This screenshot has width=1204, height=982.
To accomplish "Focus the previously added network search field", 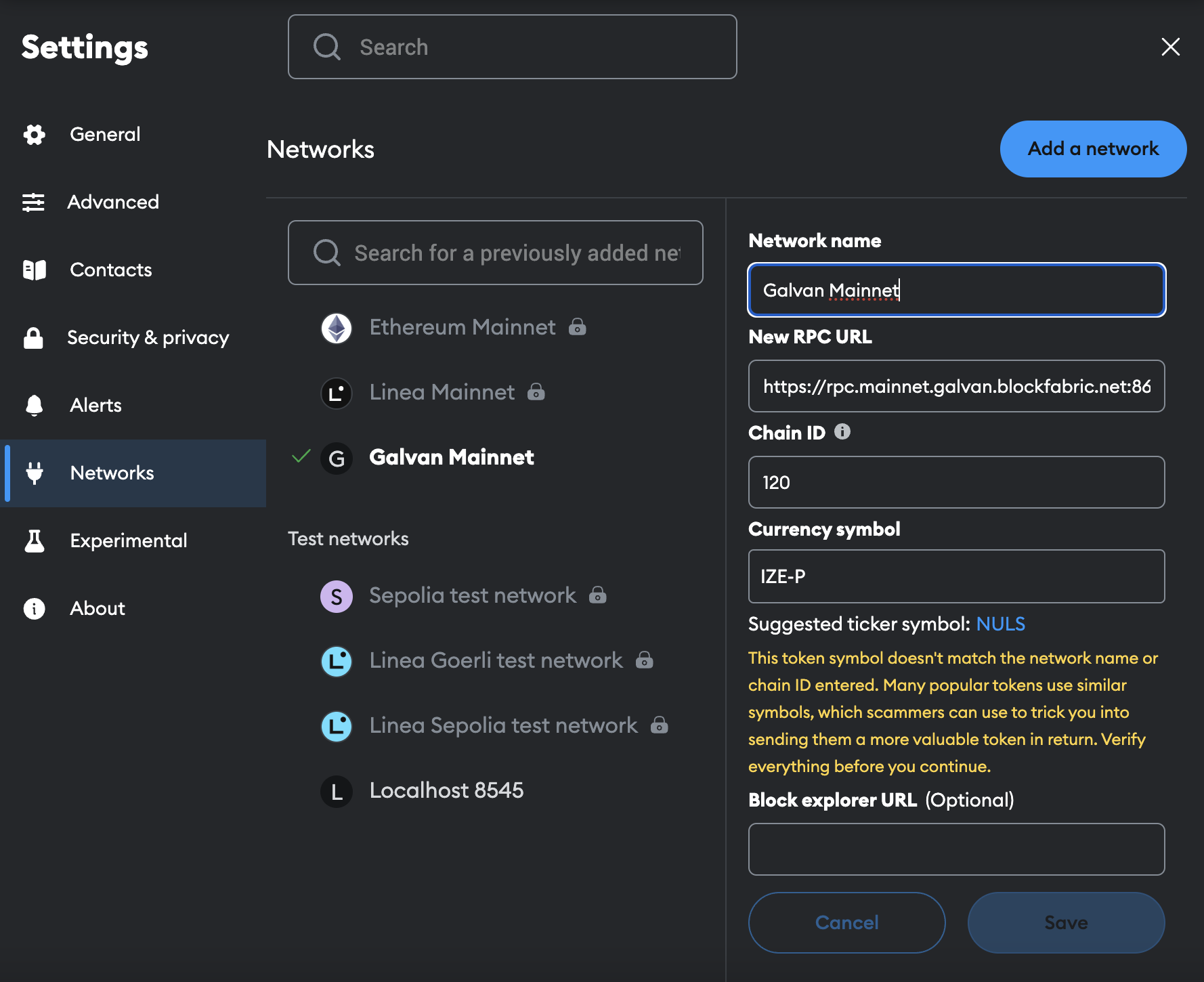I will click(x=496, y=253).
